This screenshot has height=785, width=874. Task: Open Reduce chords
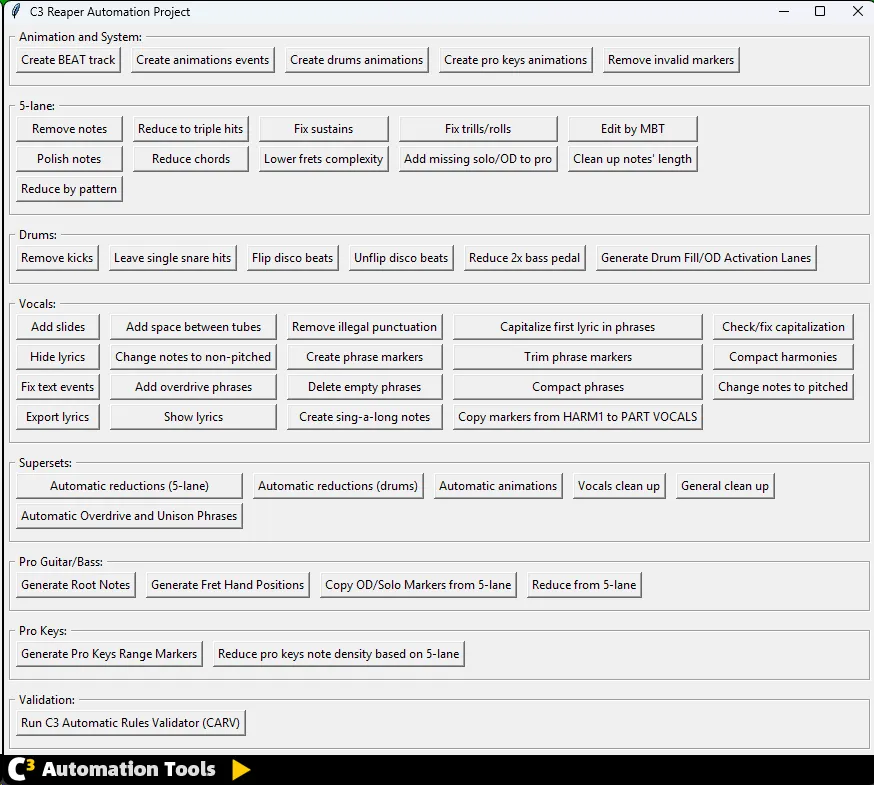[191, 159]
